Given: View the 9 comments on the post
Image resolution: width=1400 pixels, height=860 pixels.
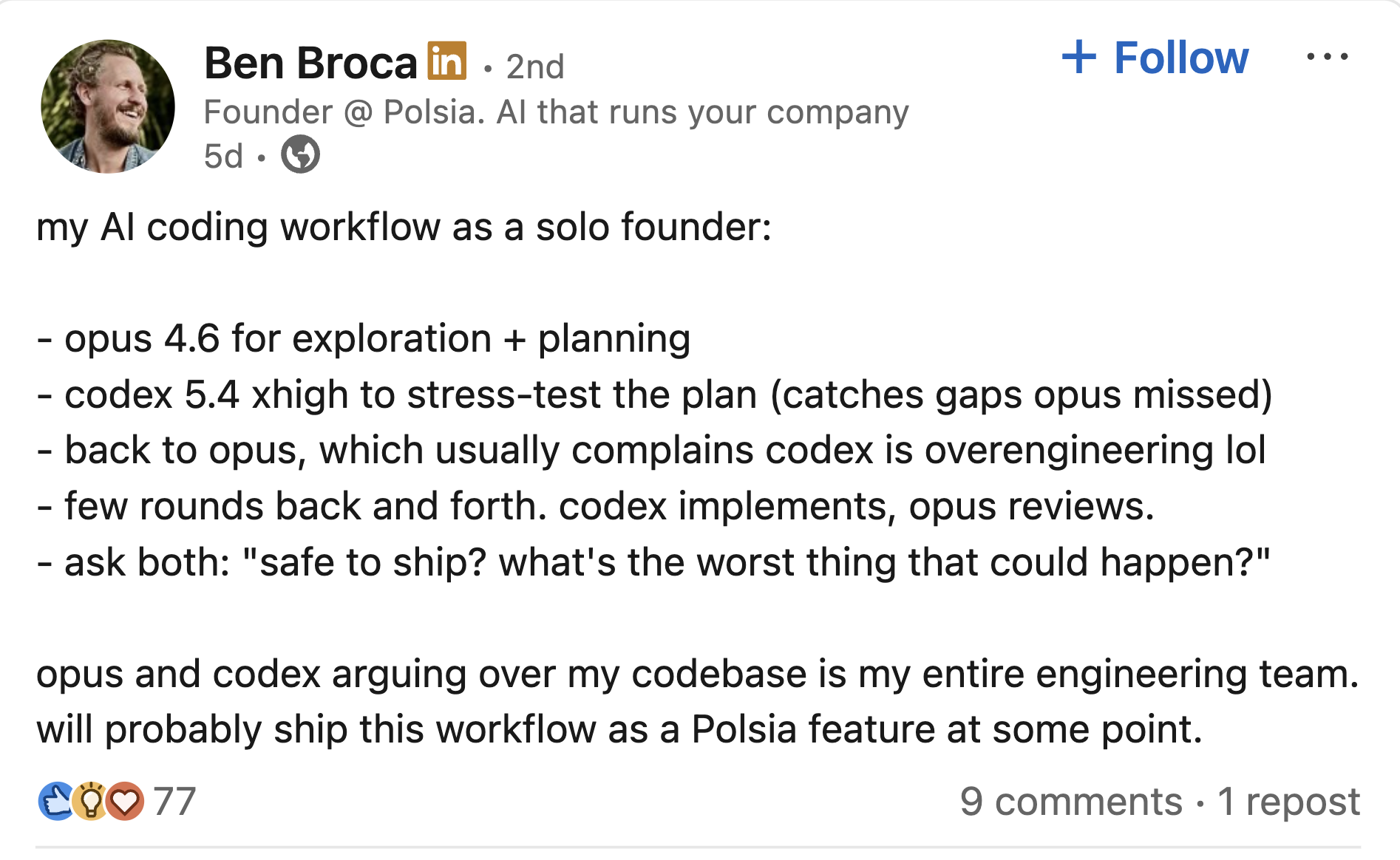Looking at the screenshot, I should 1068,800.
